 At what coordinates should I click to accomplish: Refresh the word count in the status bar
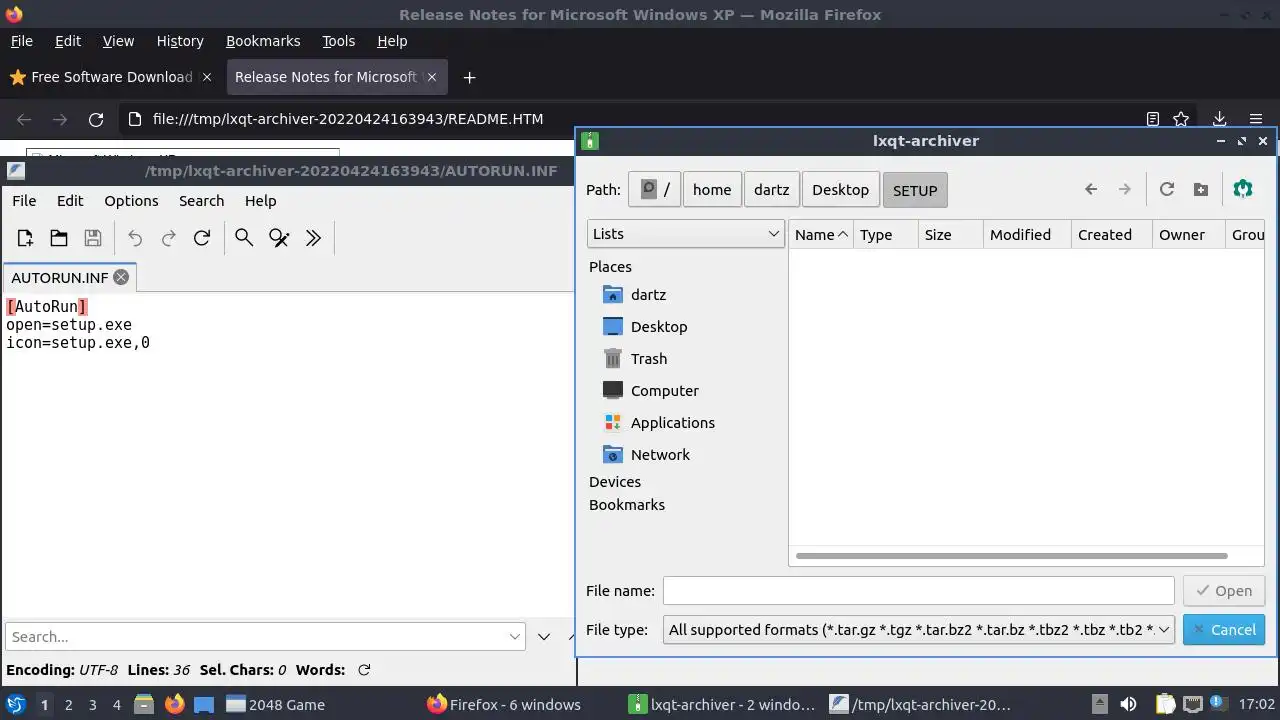click(364, 670)
